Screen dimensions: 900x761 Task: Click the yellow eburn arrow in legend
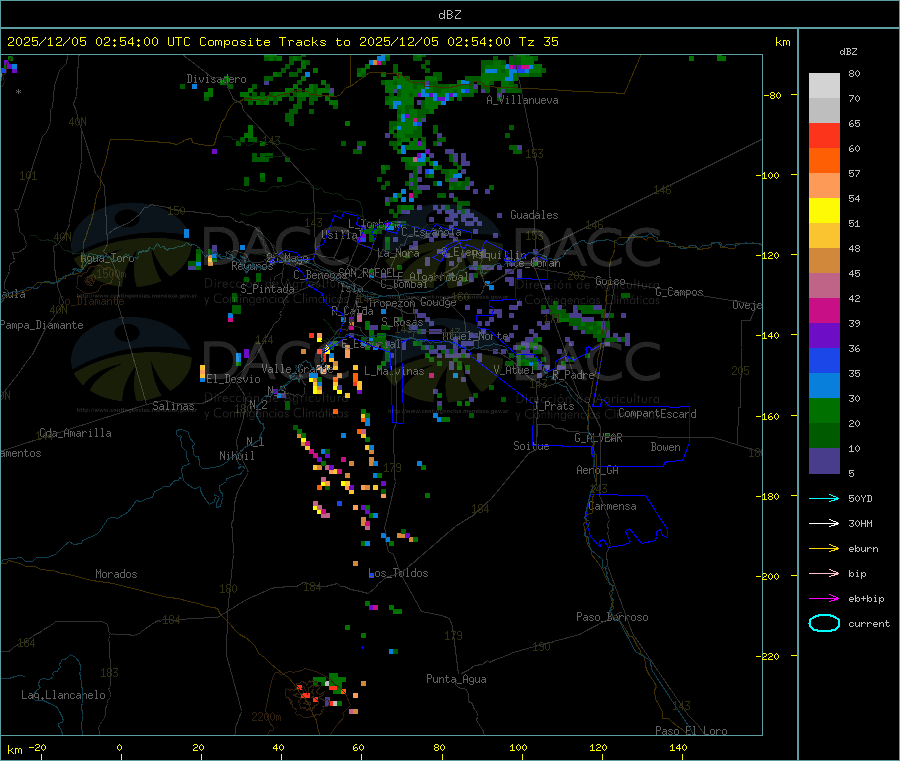824,549
